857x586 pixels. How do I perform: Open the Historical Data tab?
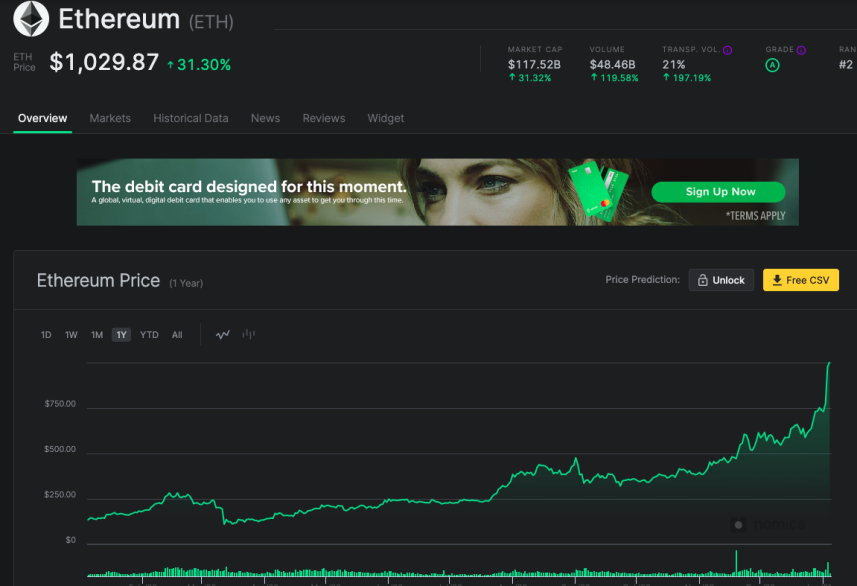click(x=191, y=118)
